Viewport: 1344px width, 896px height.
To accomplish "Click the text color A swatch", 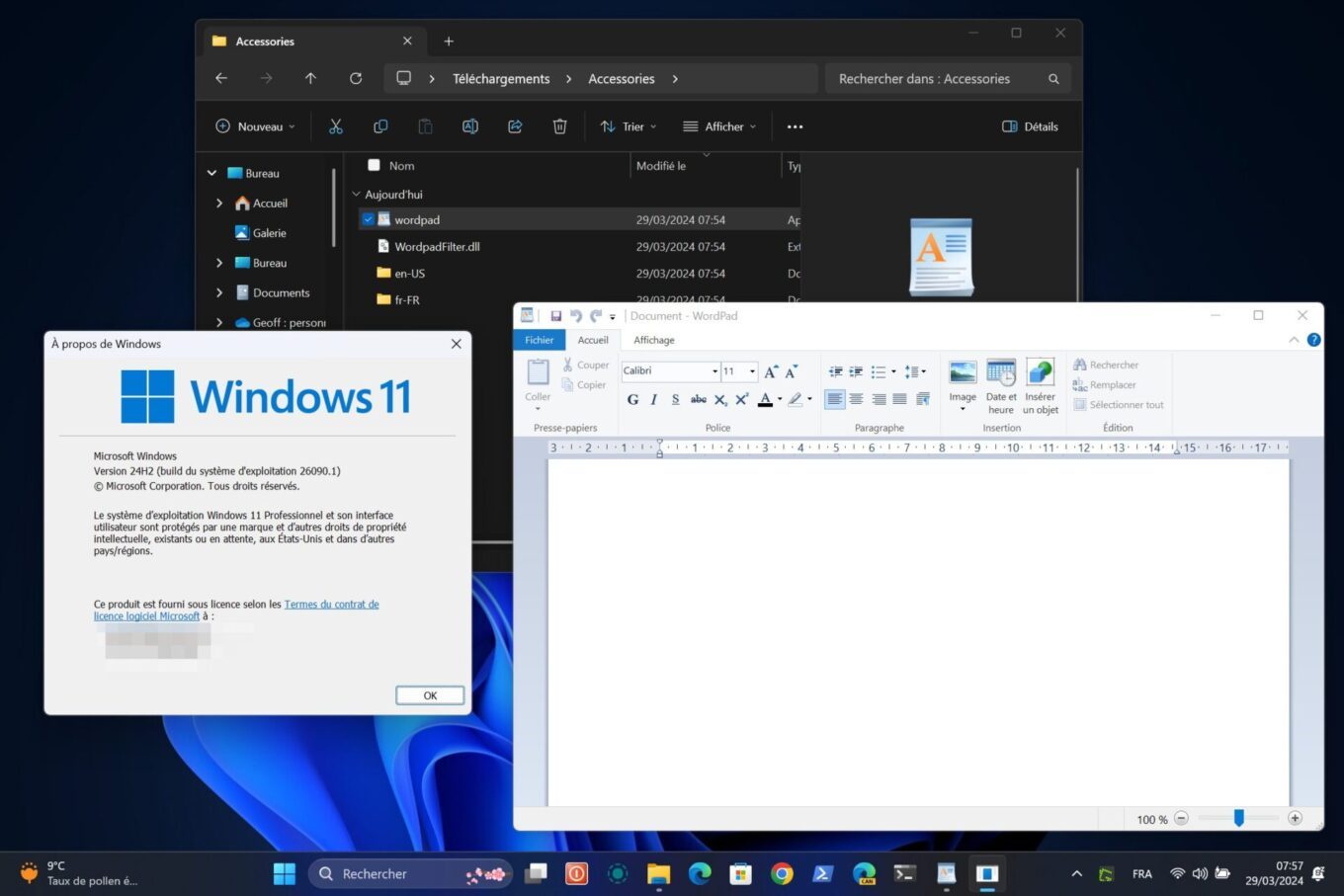I will click(765, 399).
